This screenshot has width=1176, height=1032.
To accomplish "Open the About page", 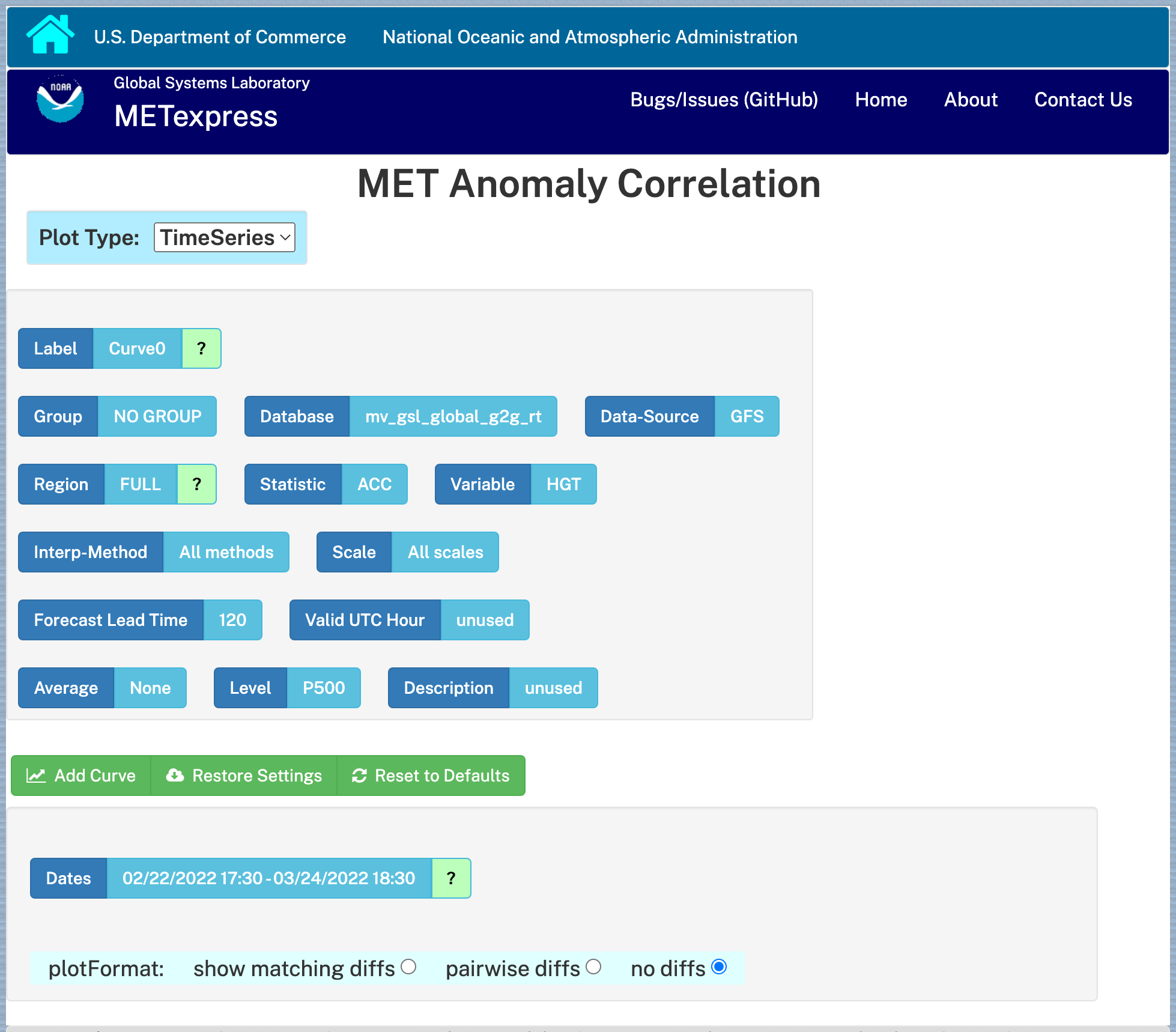I will 971,100.
